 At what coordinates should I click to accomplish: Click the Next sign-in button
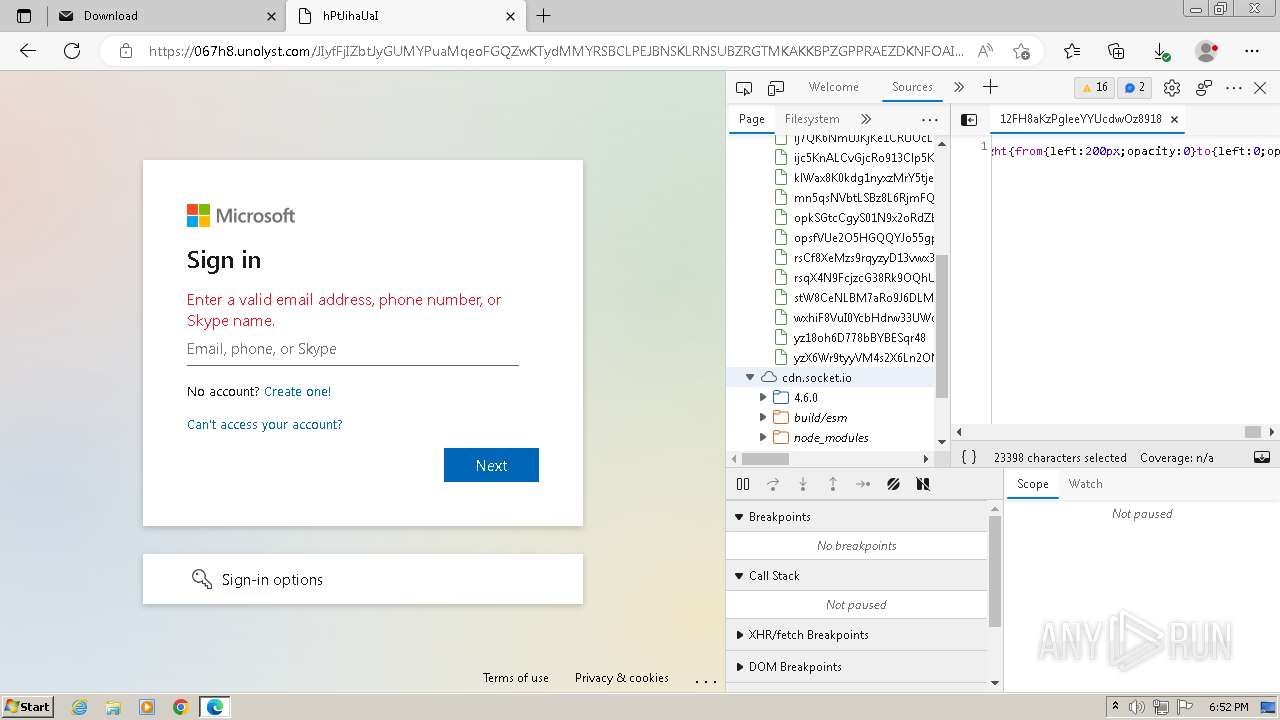491,465
